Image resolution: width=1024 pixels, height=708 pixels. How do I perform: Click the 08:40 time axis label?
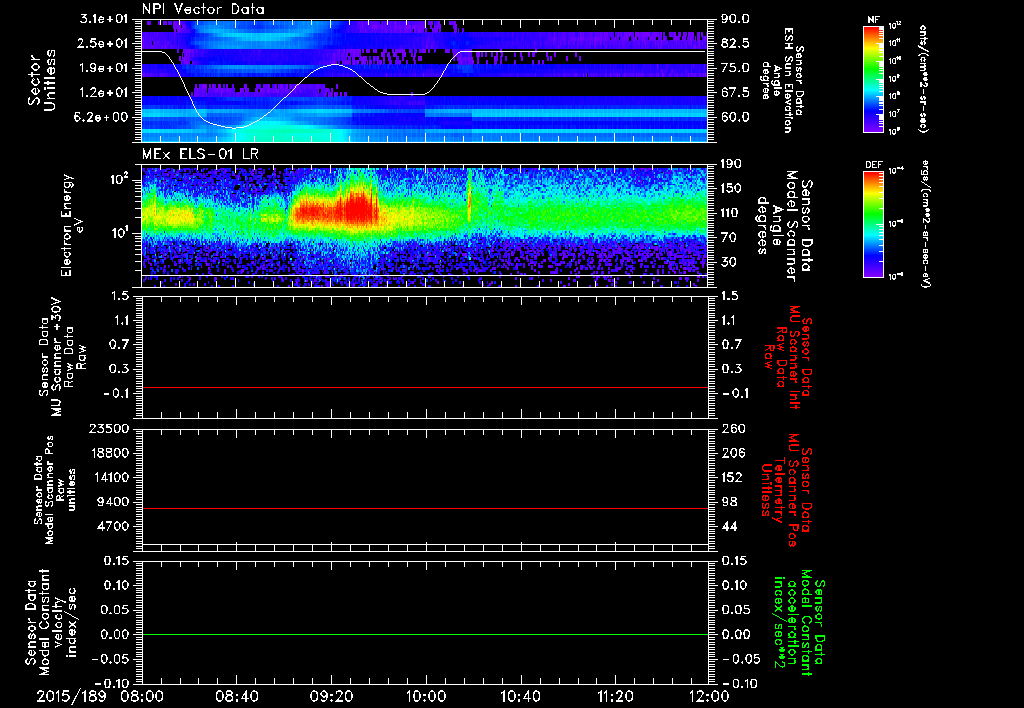[236, 696]
